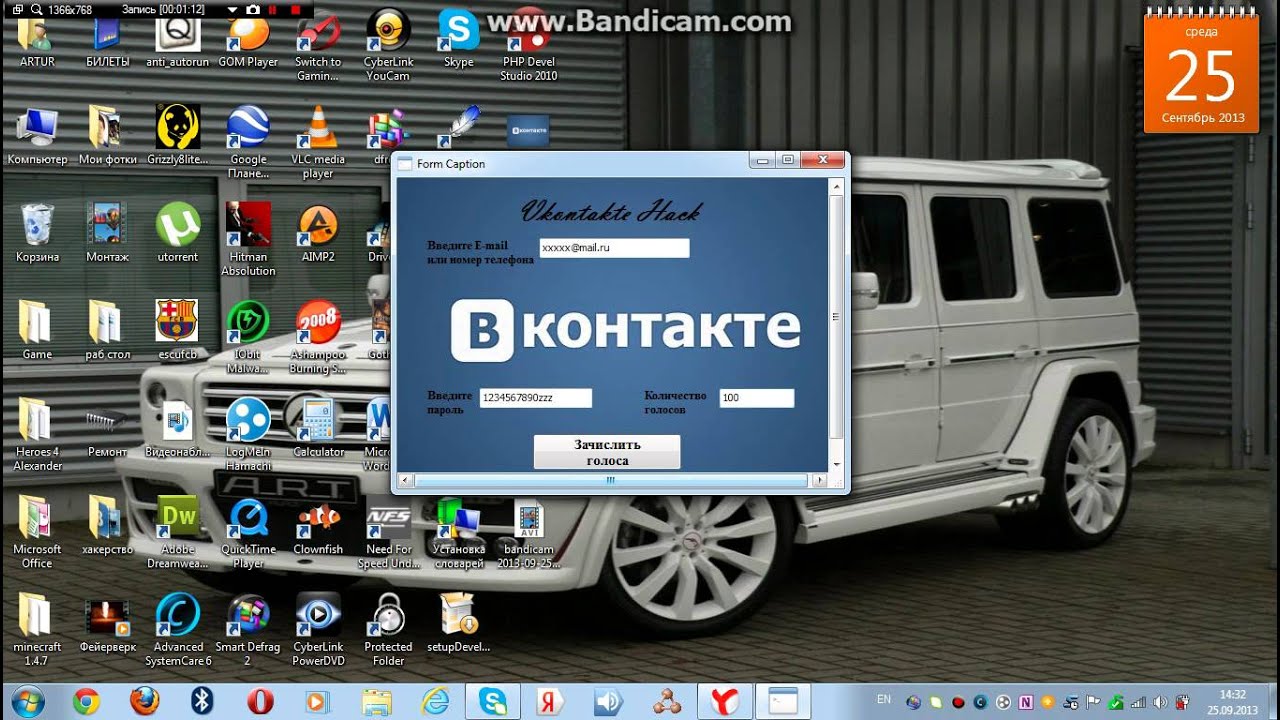Viewport: 1280px width, 720px height.
Task: Select the Ремонт desktop icon
Action: tap(108, 428)
